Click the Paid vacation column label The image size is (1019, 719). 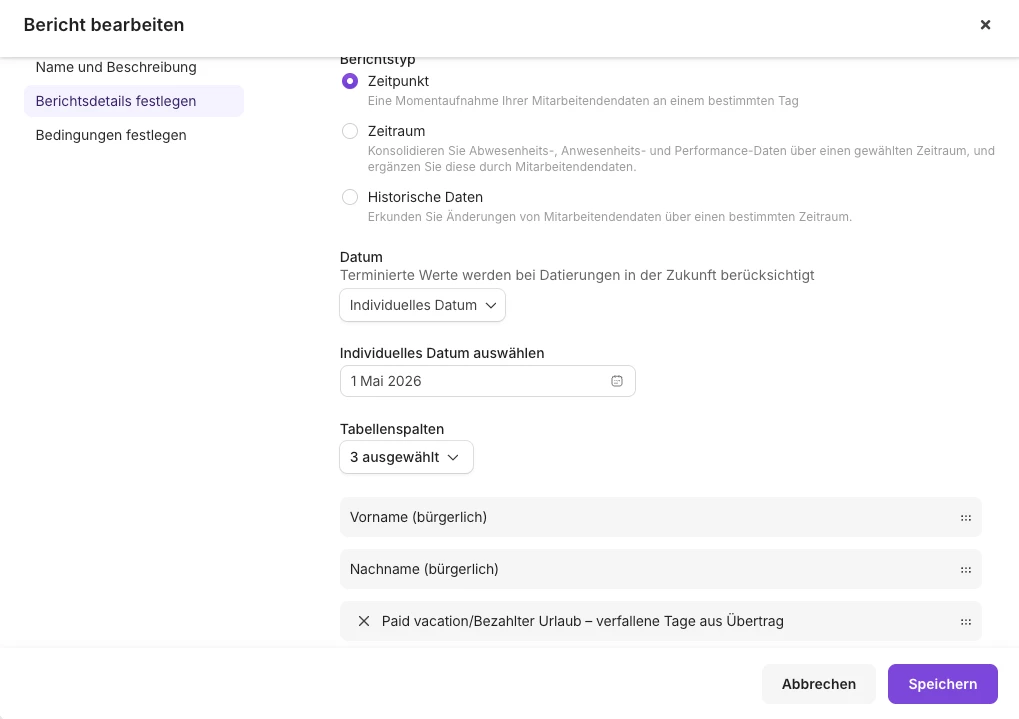pyautogui.click(x=582, y=621)
